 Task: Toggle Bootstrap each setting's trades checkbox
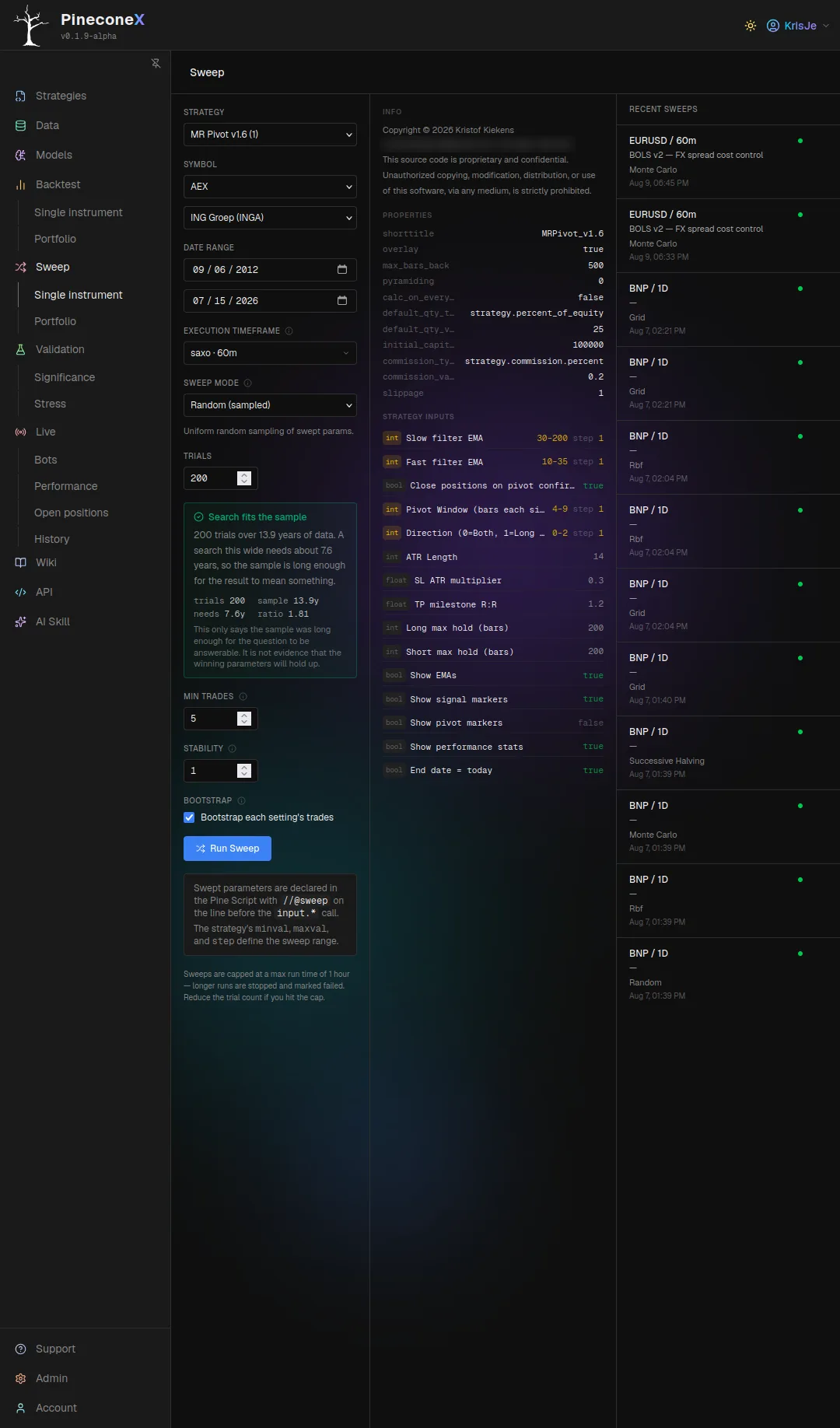click(189, 817)
